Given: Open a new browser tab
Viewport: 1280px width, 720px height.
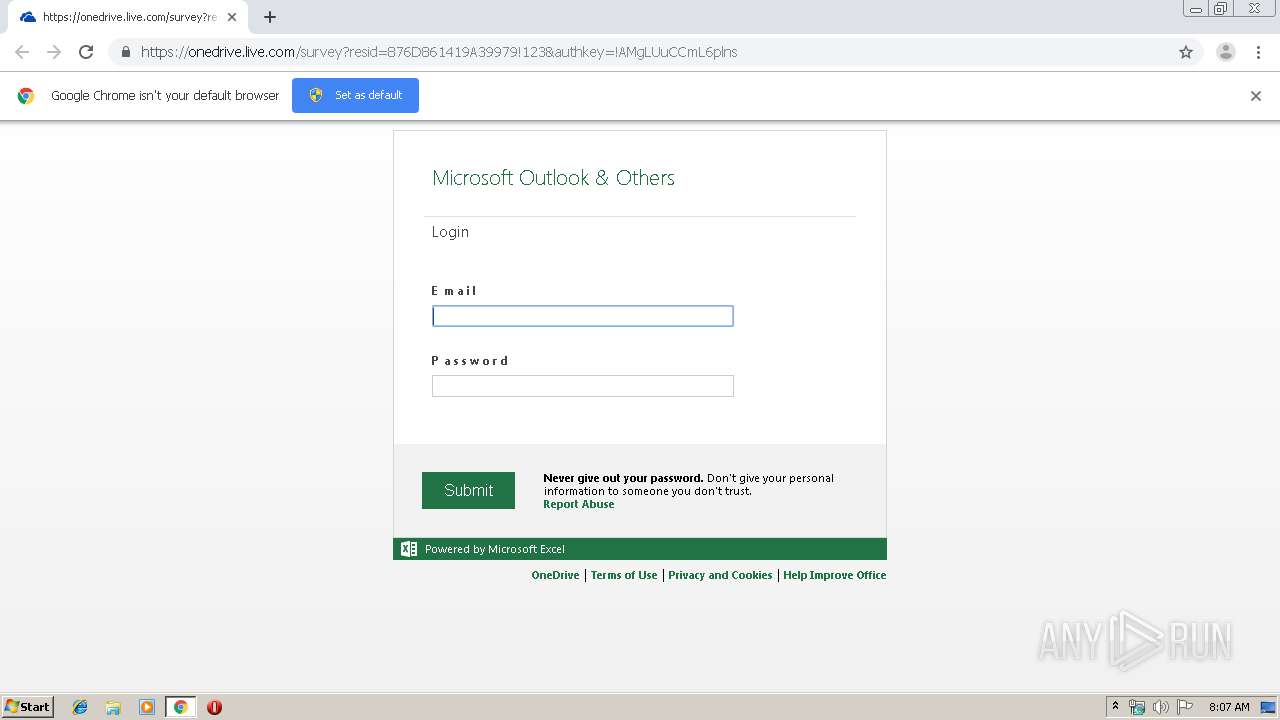Looking at the screenshot, I should point(270,17).
